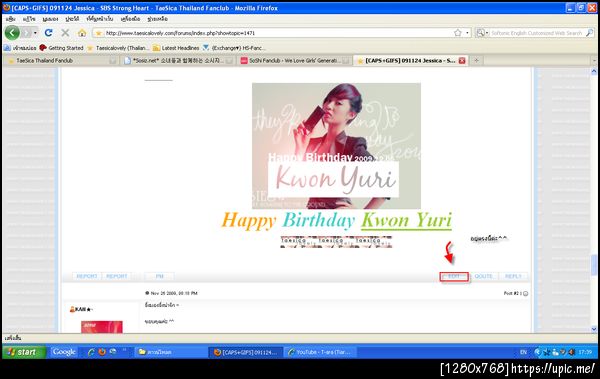Open the last Thai menu item (Help)
Image resolution: width=600 pixels, height=379 pixels.
(x=157, y=19)
